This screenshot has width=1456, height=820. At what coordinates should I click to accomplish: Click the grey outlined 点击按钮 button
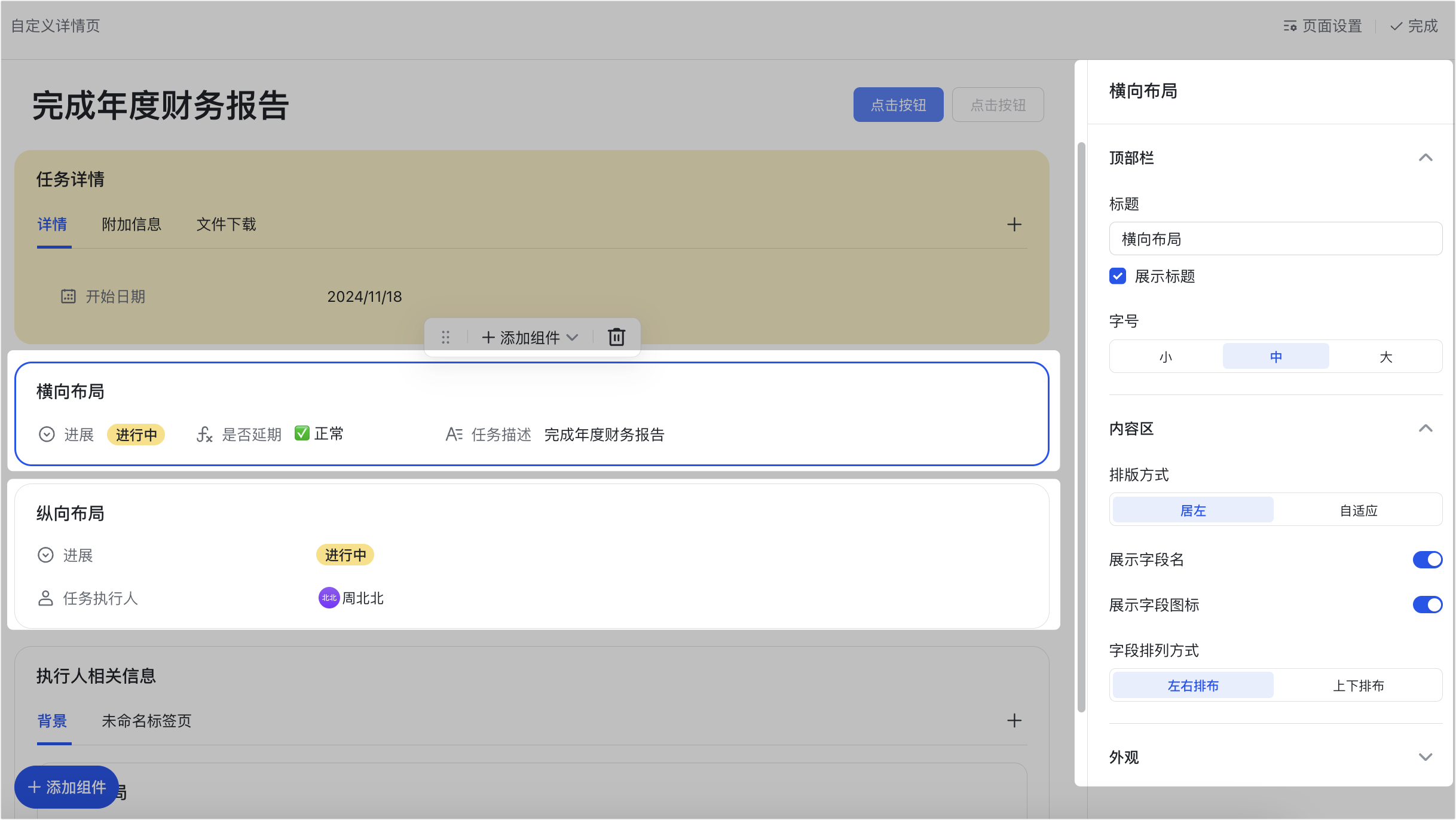pyautogui.click(x=998, y=105)
